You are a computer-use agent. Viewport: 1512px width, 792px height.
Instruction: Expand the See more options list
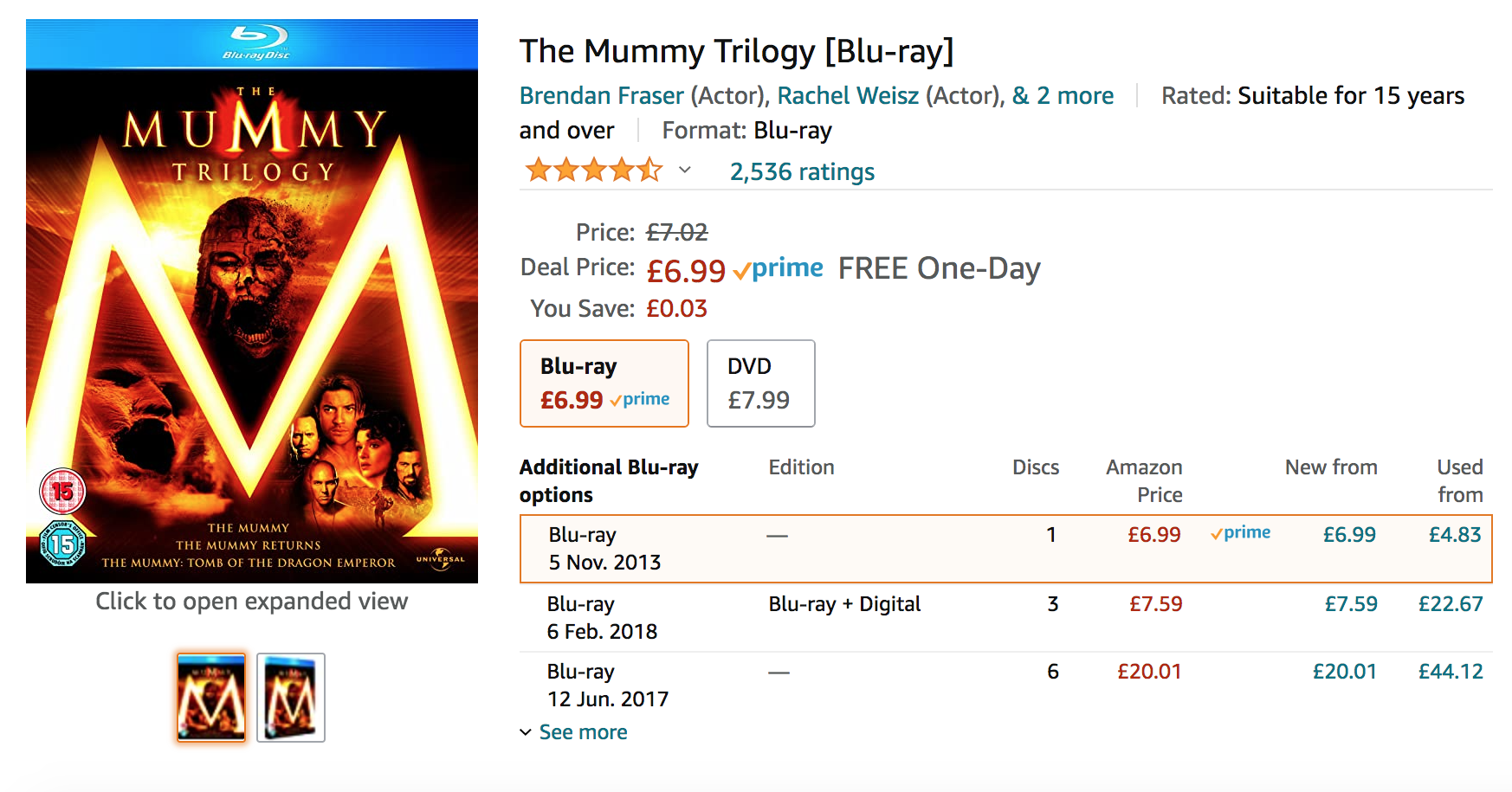582,732
